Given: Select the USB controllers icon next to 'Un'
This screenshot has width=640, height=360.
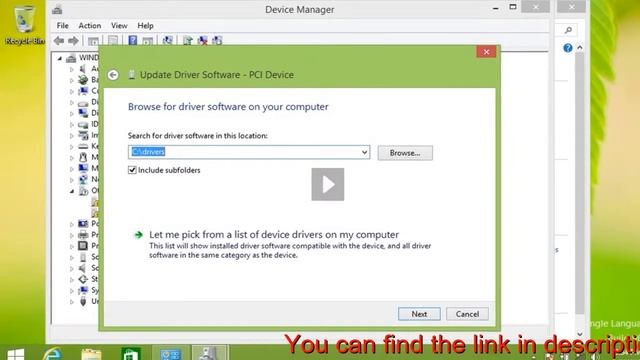Looking at the screenshot, I should click(83, 301).
